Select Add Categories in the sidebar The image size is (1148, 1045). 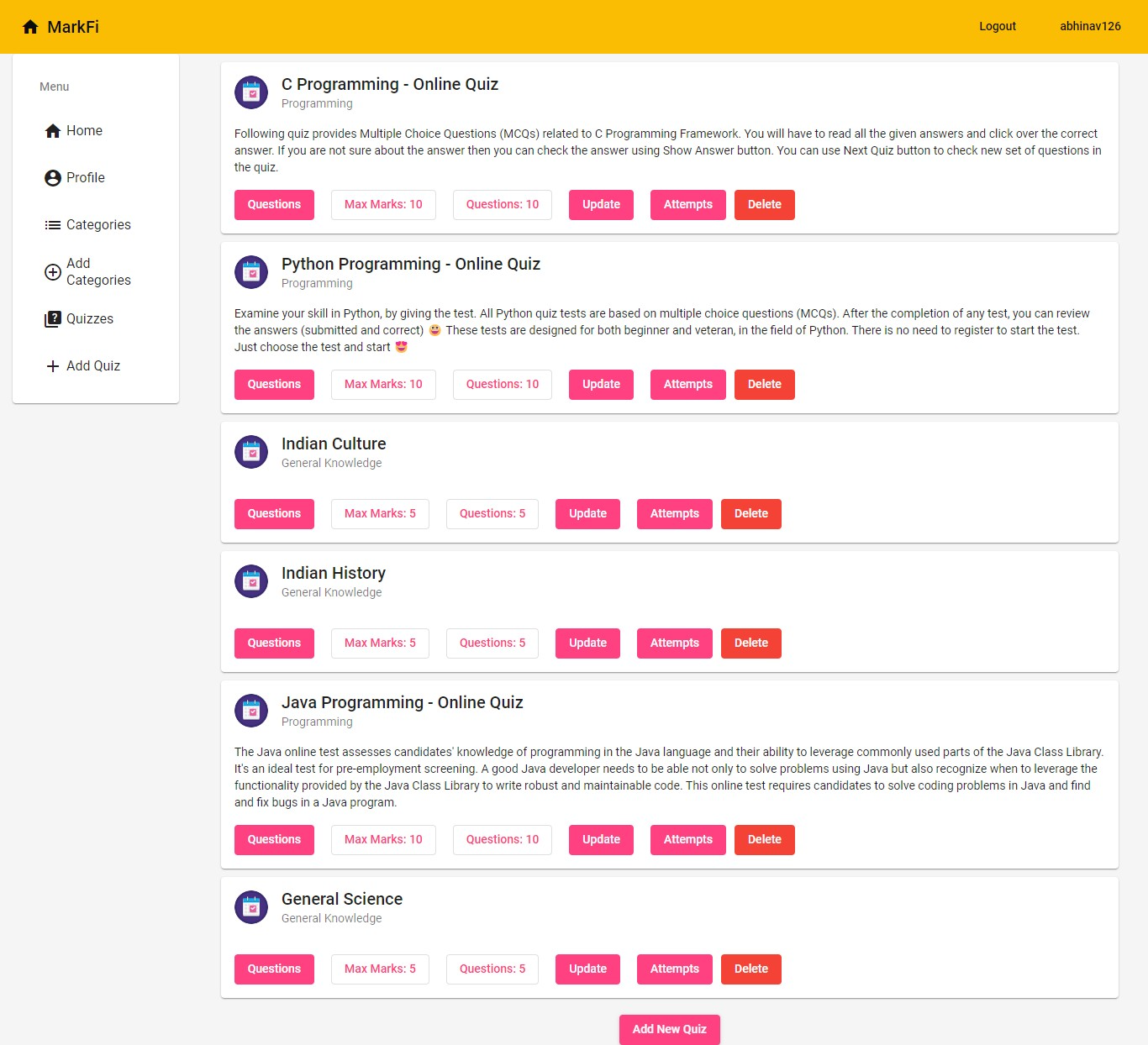96,272
